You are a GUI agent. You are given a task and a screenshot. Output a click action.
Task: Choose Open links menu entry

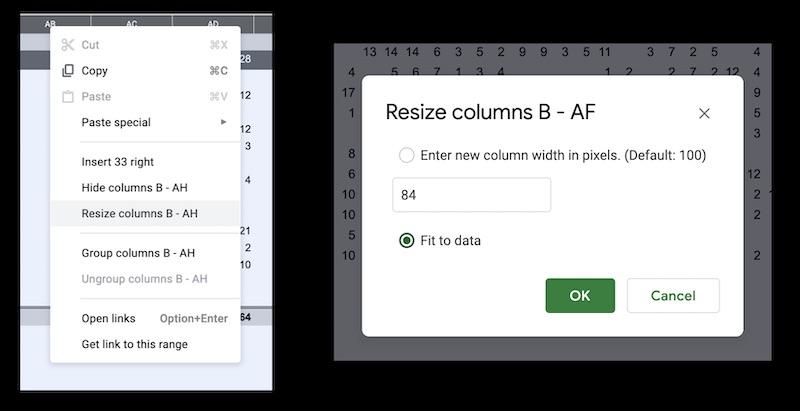click(108, 319)
